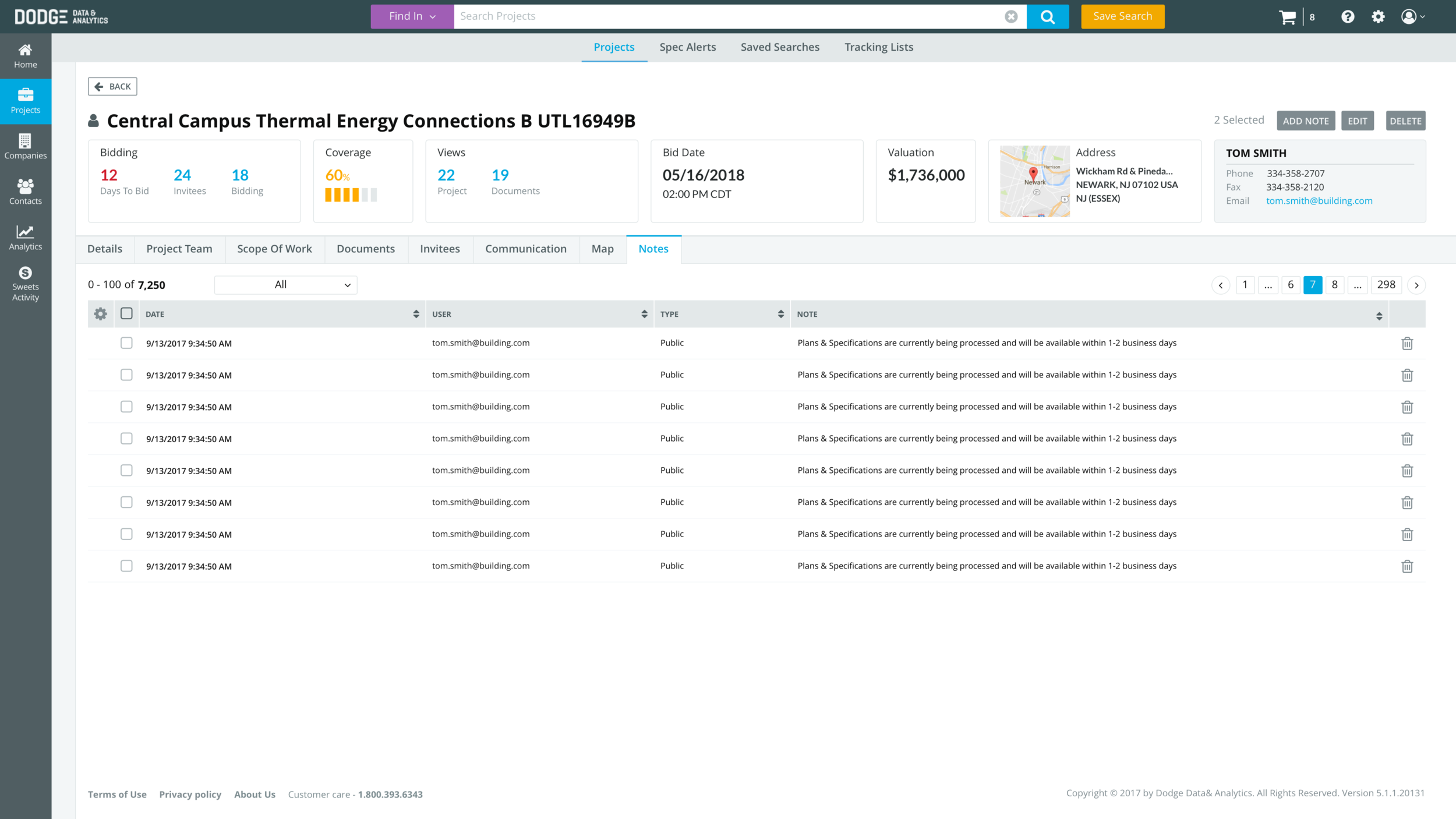Delete the first note using trash icon
The width and height of the screenshot is (1456, 819).
click(x=1407, y=344)
